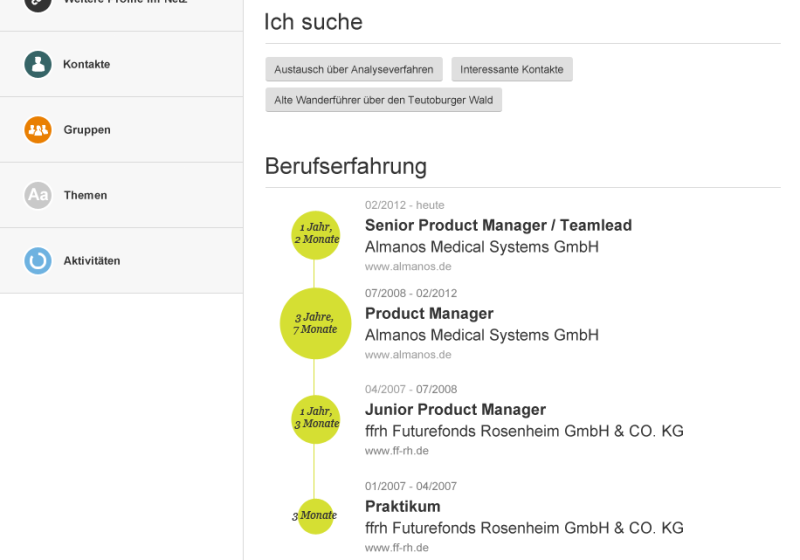Click the '3 Jahre, 7 Monate' timeline bubble
The image size is (800, 560).
coord(316,323)
